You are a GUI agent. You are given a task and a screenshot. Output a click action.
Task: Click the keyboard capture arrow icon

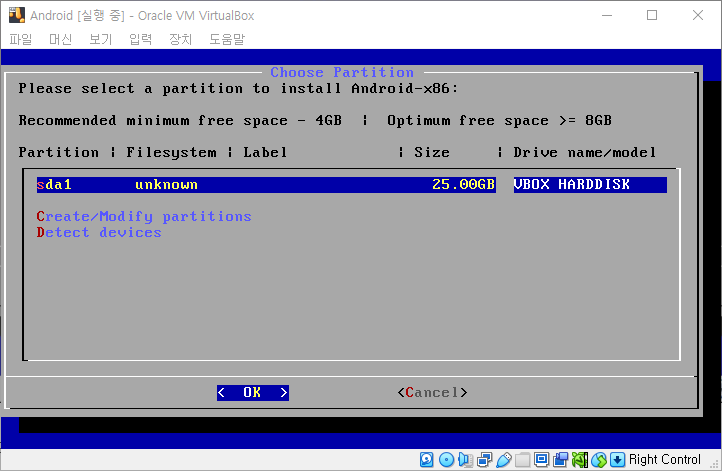[x=617, y=459]
